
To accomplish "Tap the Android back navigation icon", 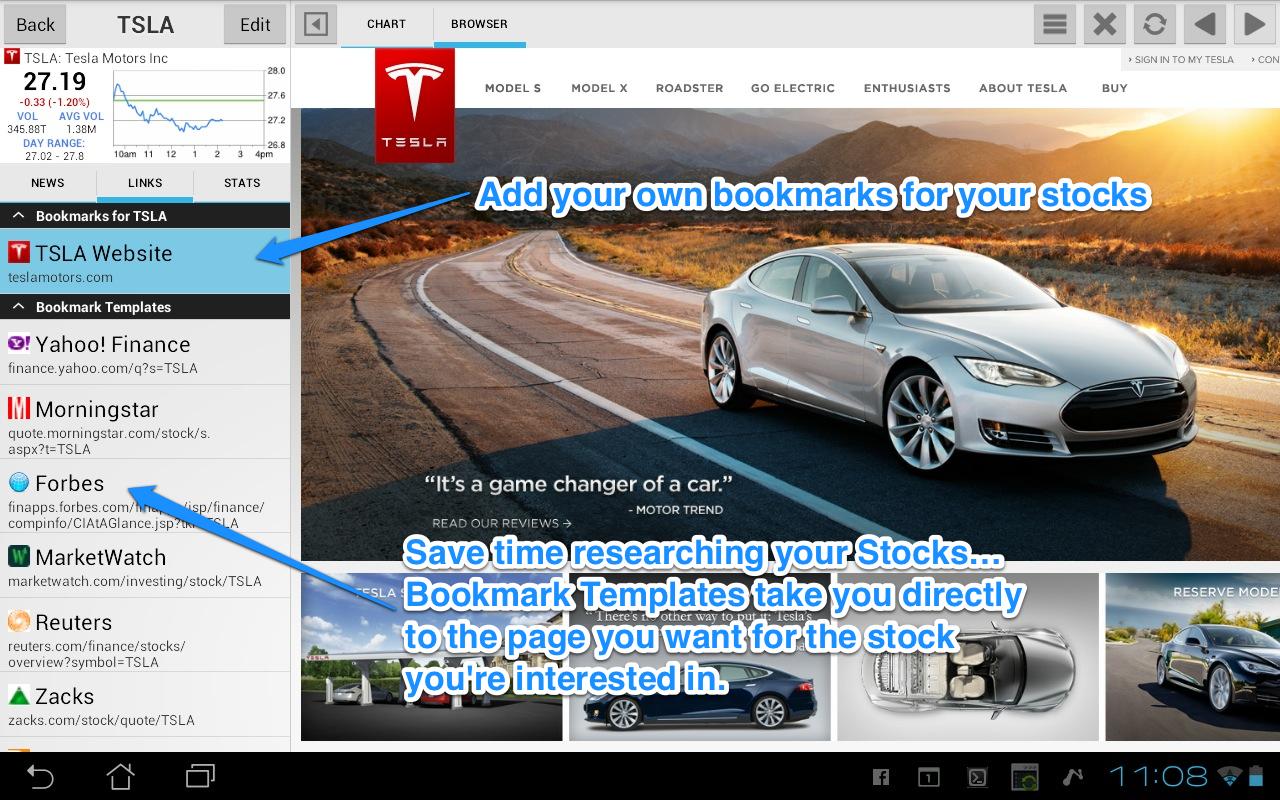I will tap(40, 776).
